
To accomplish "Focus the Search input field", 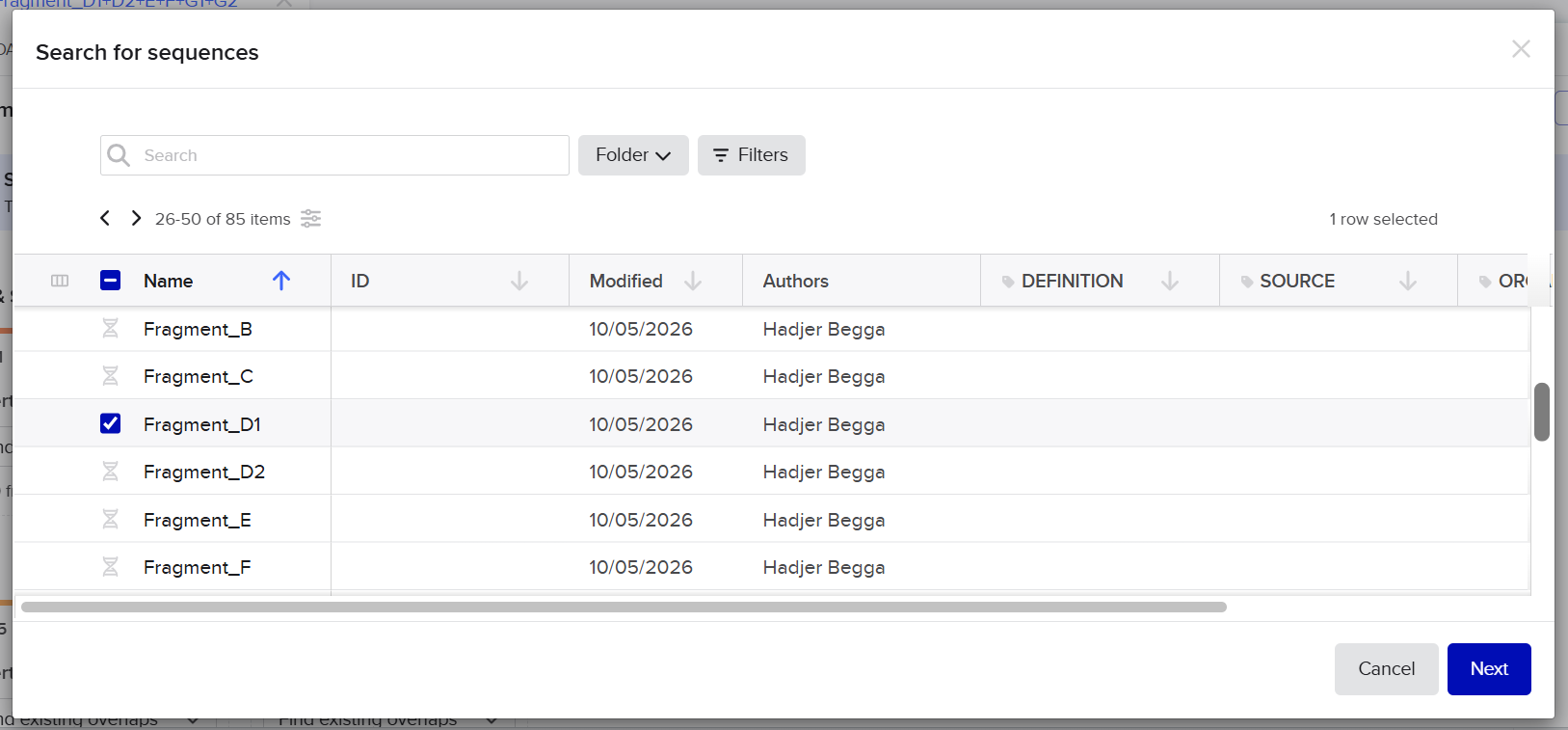I will tap(334, 155).
